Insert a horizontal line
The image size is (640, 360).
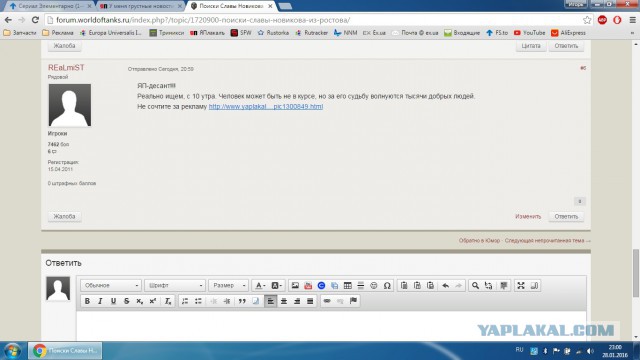(x=360, y=285)
